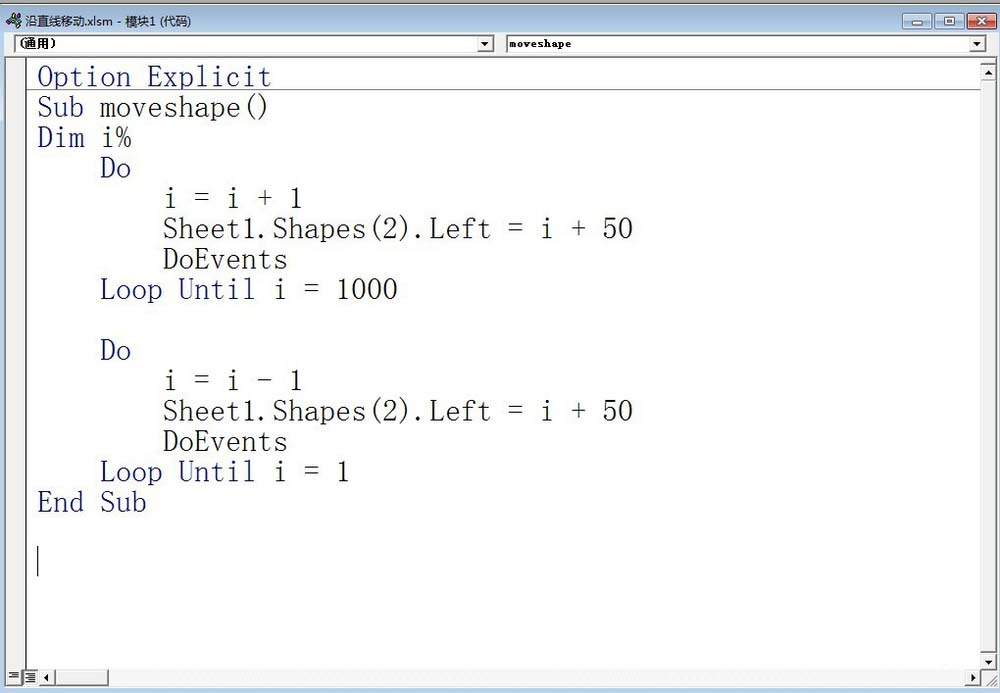Click the Loop Until i = 1000 line
Screen dimensions: 1000x693
coord(248,290)
